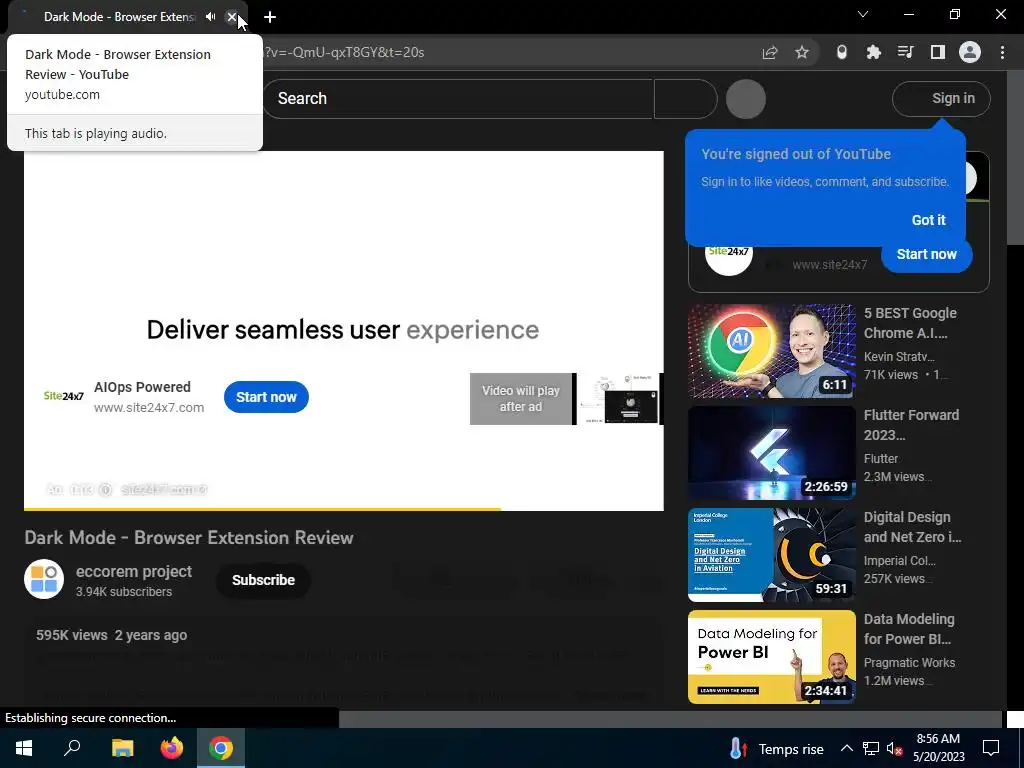Click the upcoming video preview thumbnail
The height and width of the screenshot is (768, 1024).
(620, 399)
